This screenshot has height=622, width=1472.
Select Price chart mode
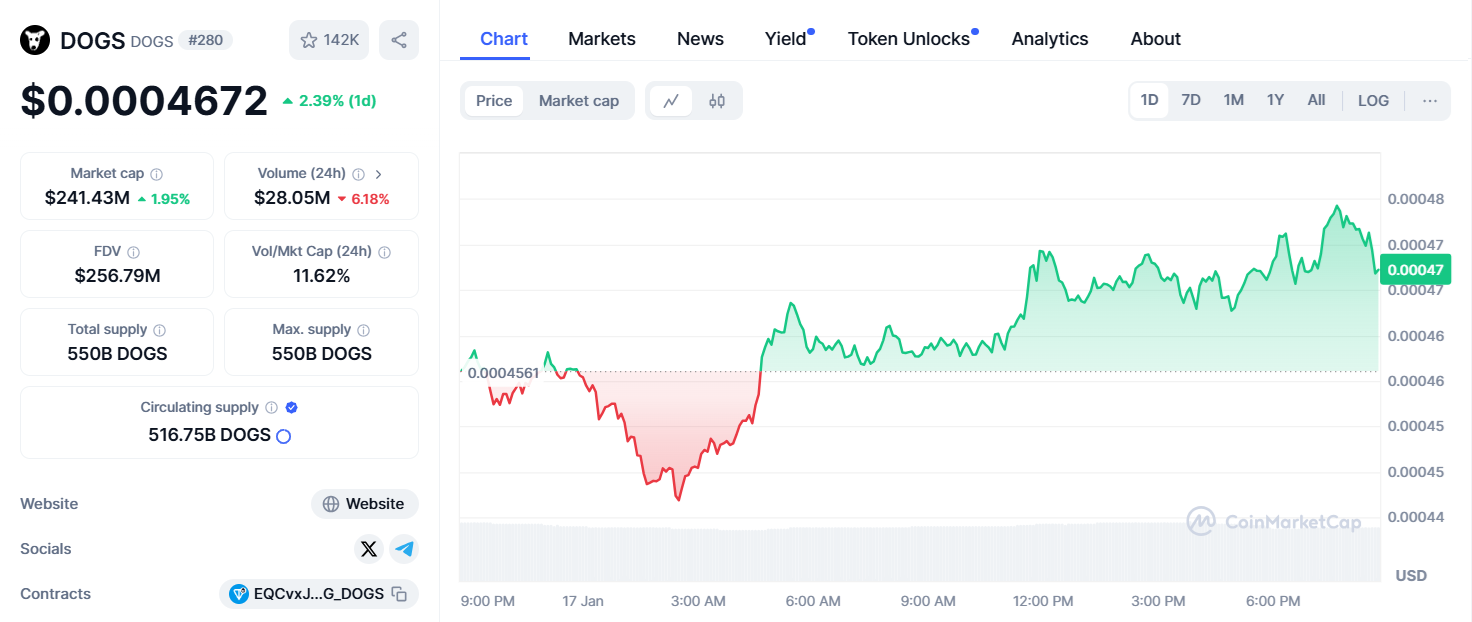coord(494,100)
